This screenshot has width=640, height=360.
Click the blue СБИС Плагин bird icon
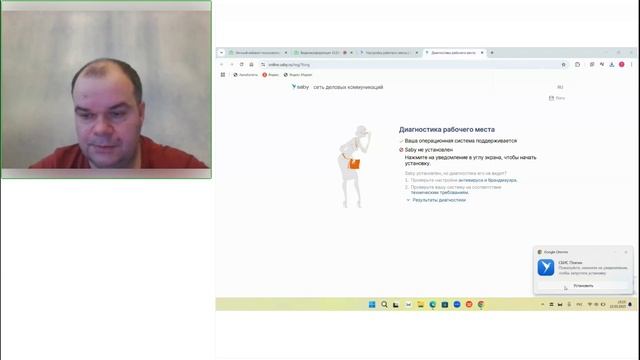[x=546, y=268]
